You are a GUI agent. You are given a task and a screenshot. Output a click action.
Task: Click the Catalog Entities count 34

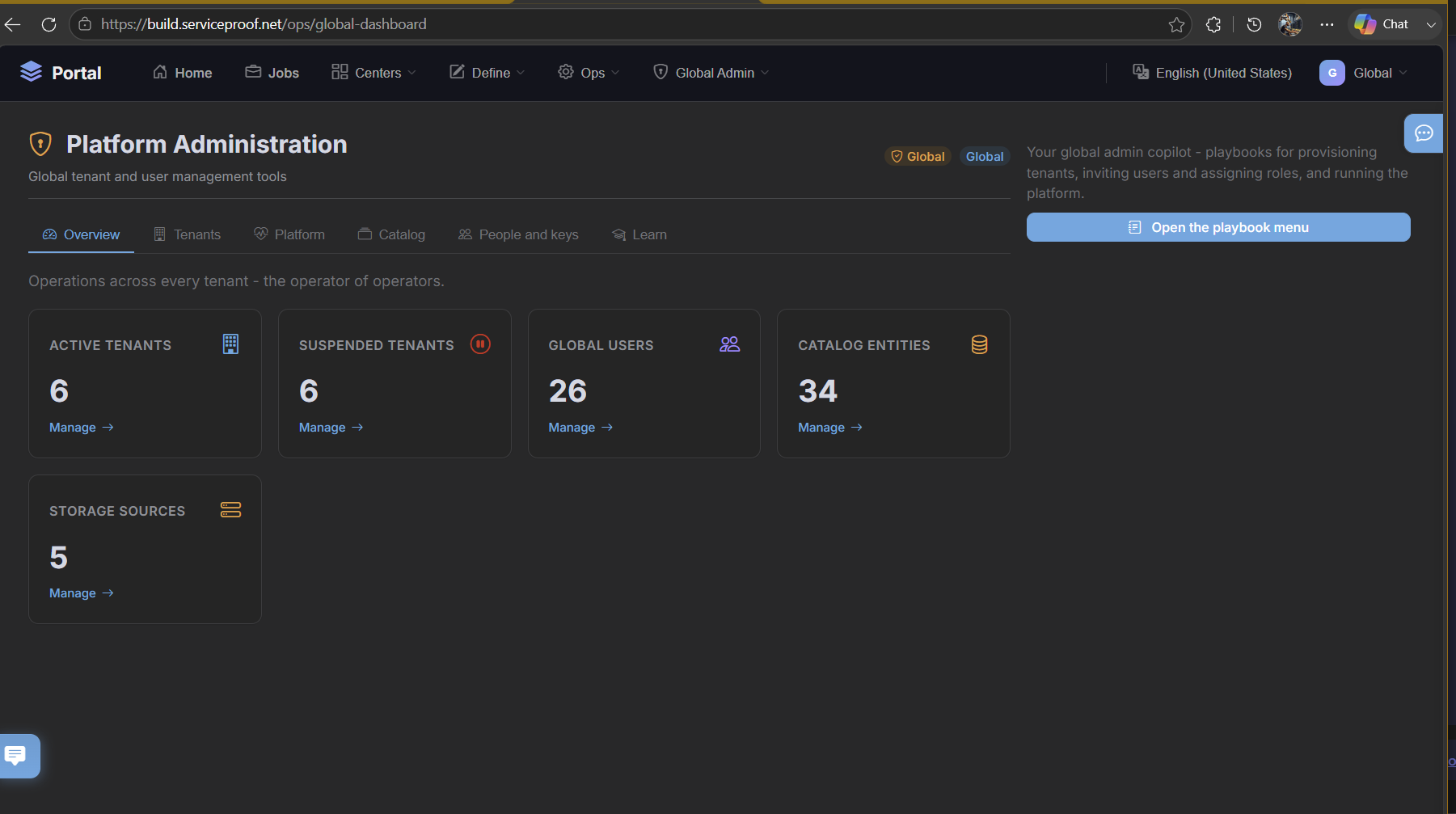point(818,391)
